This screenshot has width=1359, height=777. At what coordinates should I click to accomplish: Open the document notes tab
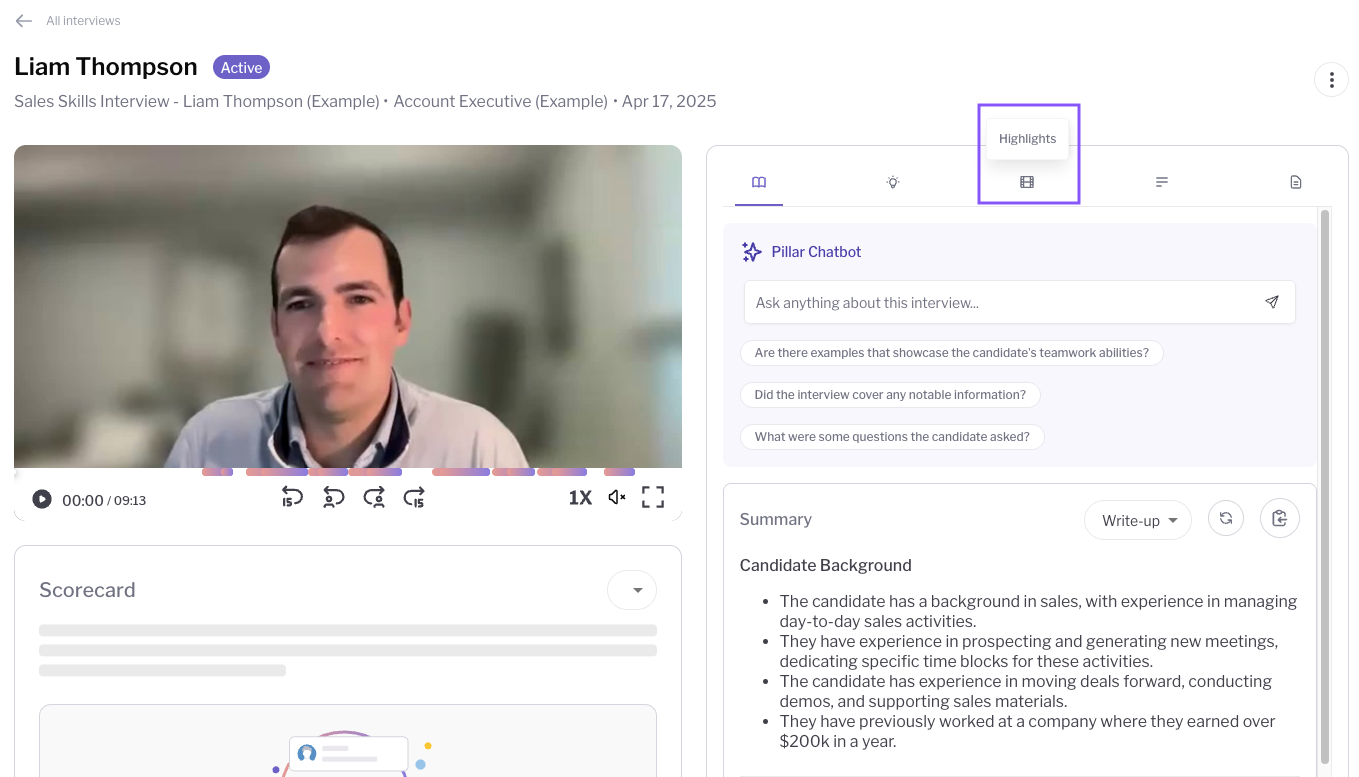(1296, 182)
